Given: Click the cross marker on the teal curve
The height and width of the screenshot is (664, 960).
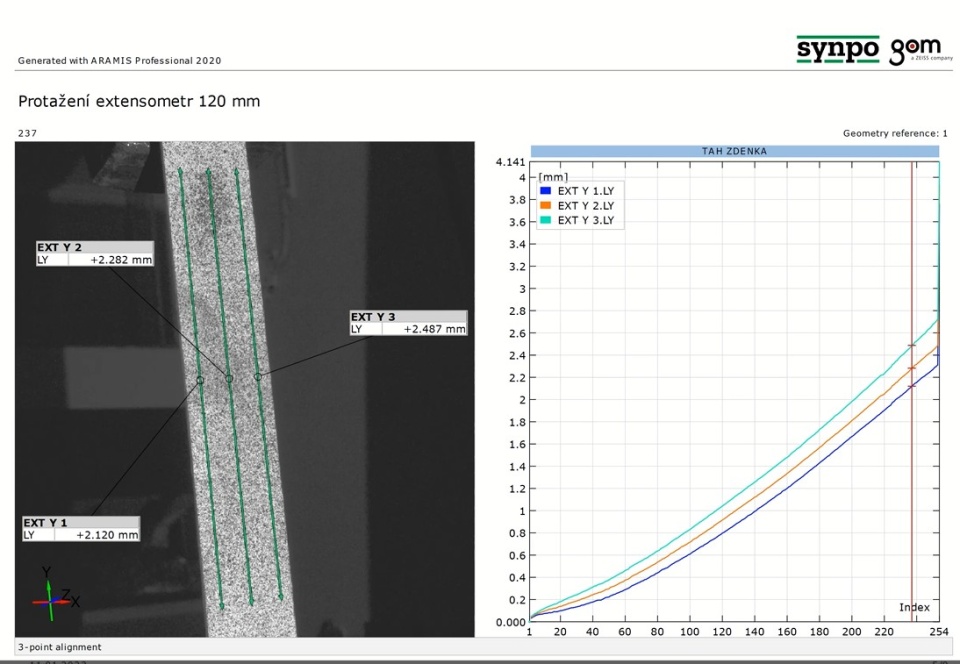Looking at the screenshot, I should [912, 346].
